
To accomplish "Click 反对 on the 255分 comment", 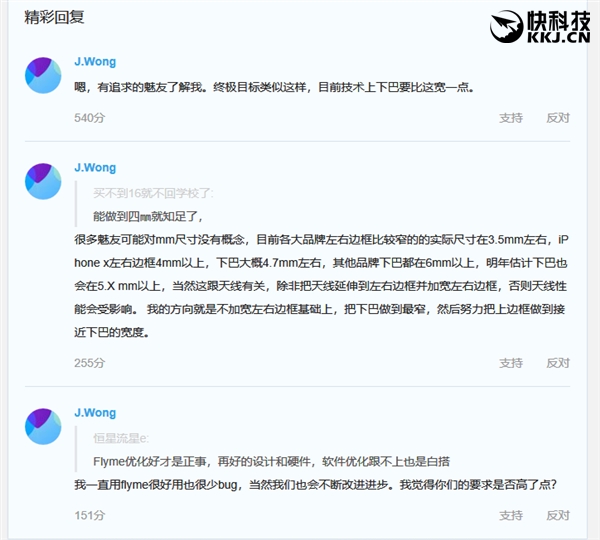I will point(558,363).
